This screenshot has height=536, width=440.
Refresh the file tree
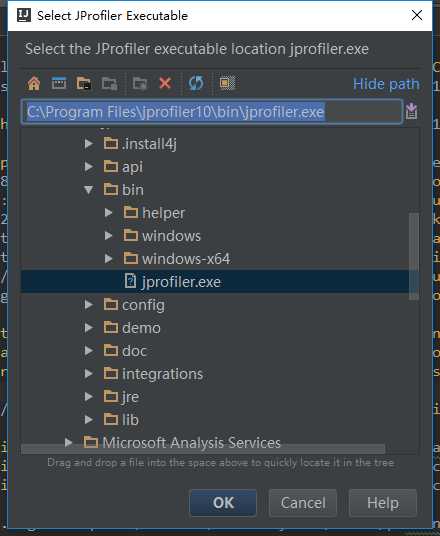coord(196,83)
